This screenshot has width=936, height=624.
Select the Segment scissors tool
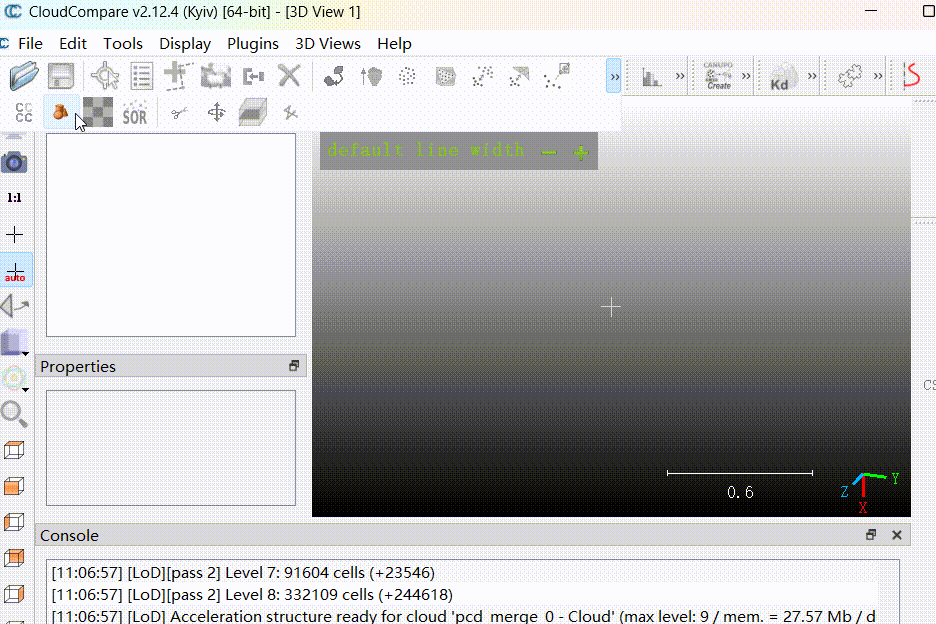click(x=178, y=112)
